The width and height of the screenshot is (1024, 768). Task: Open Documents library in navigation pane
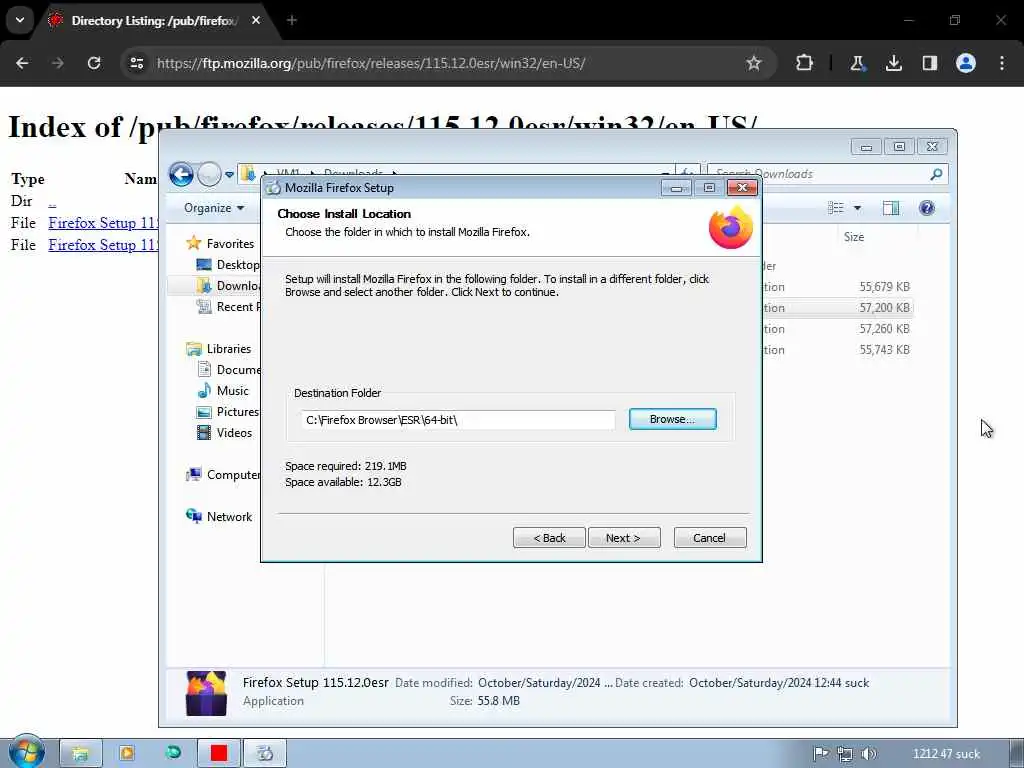pos(229,370)
